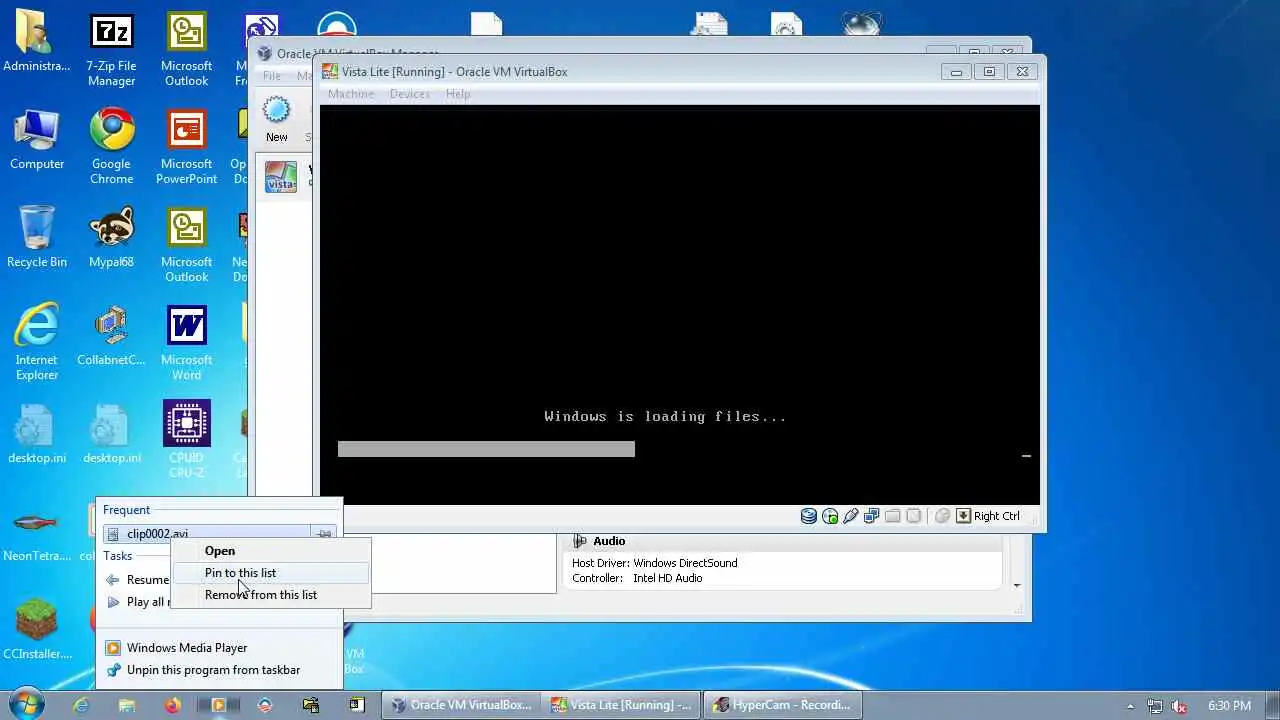Click the network tray icon
Viewport: 1280px width, 720px height.
[x=1155, y=705]
